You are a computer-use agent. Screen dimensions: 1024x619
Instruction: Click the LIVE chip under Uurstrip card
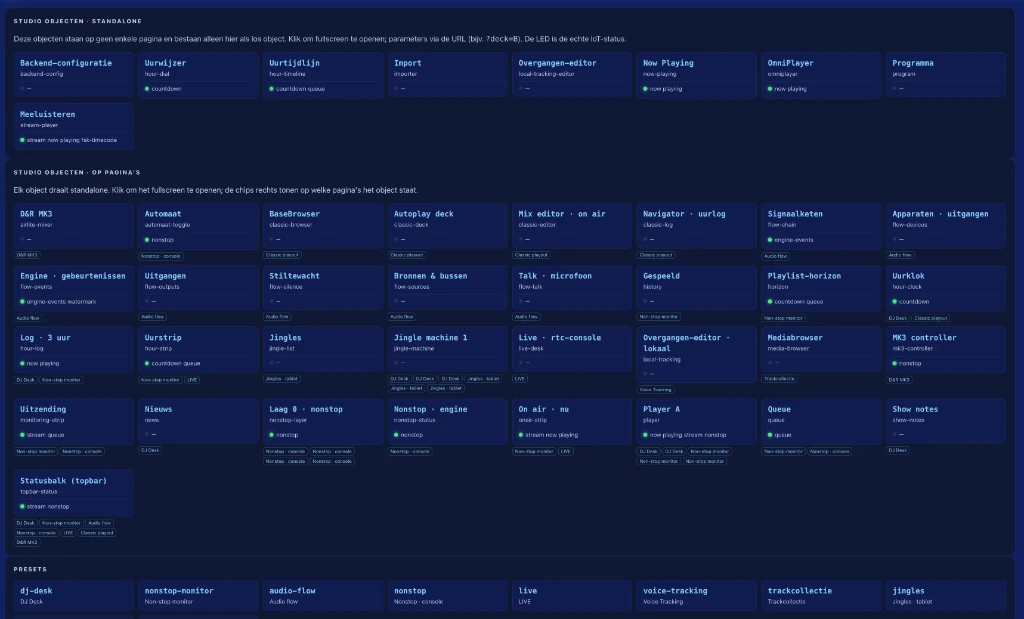pyautogui.click(x=192, y=379)
